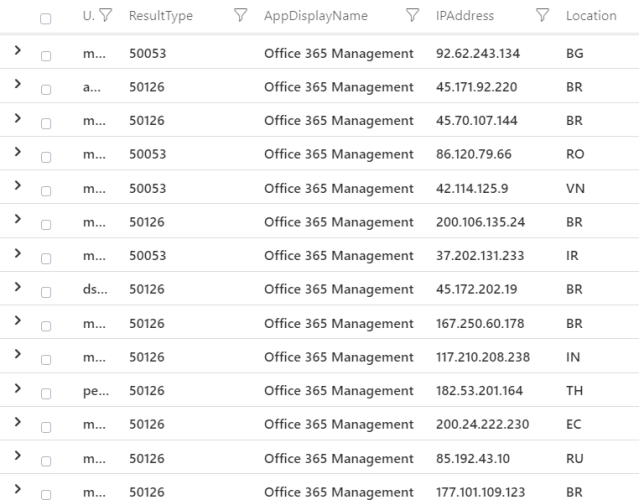Click the ResultType column header label
639x500 pixels.
coord(161,16)
